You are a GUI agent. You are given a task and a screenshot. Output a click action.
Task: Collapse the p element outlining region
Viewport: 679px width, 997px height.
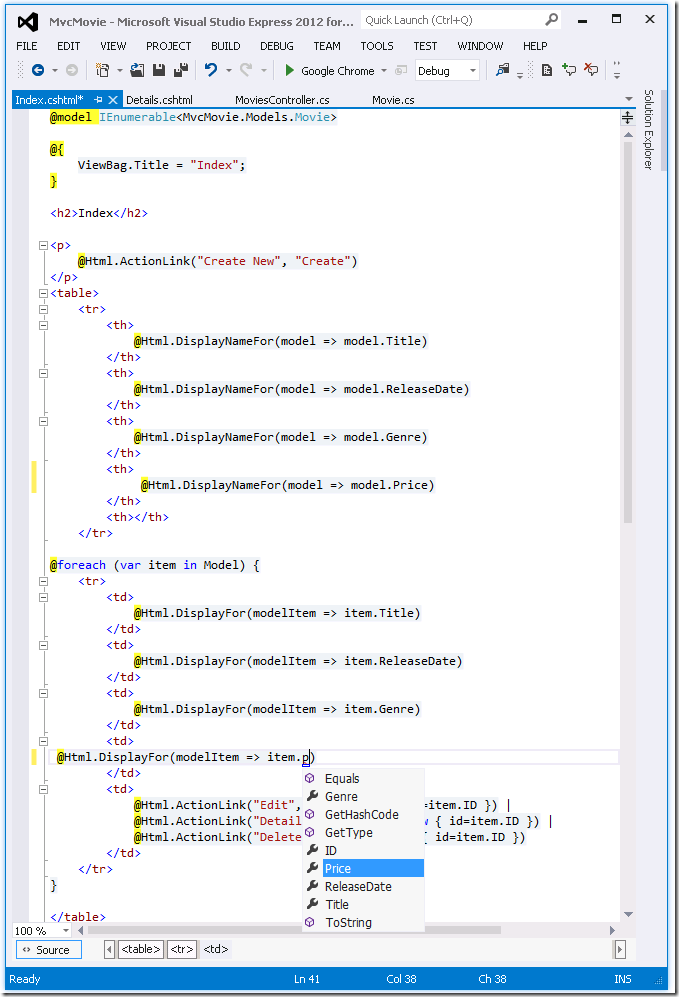point(43,245)
